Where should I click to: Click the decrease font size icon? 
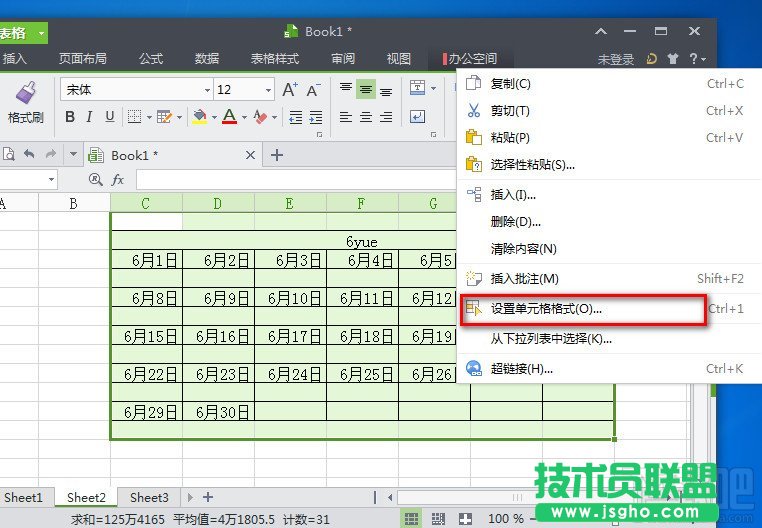pyautogui.click(x=313, y=89)
